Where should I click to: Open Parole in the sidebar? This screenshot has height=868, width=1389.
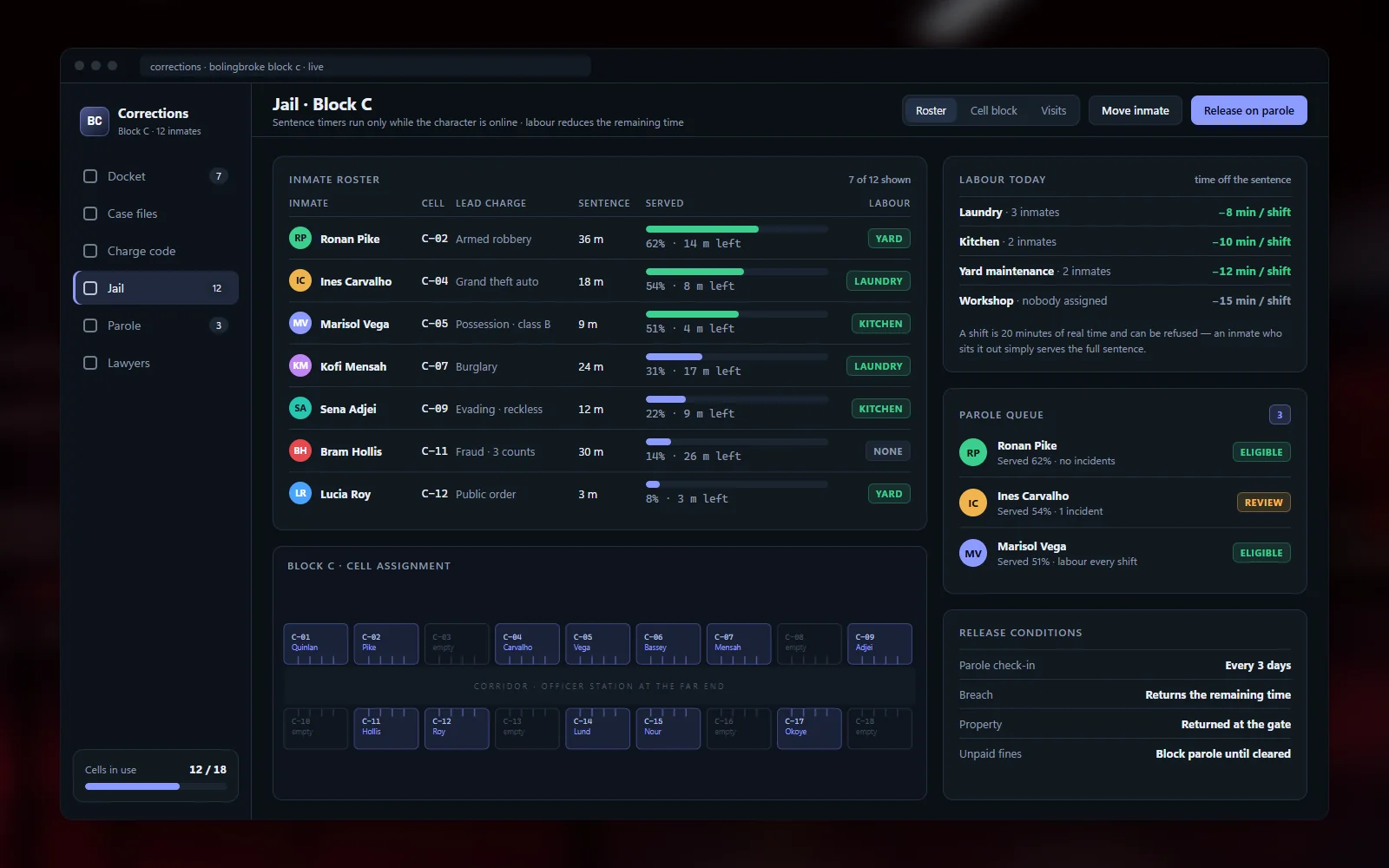[156, 325]
